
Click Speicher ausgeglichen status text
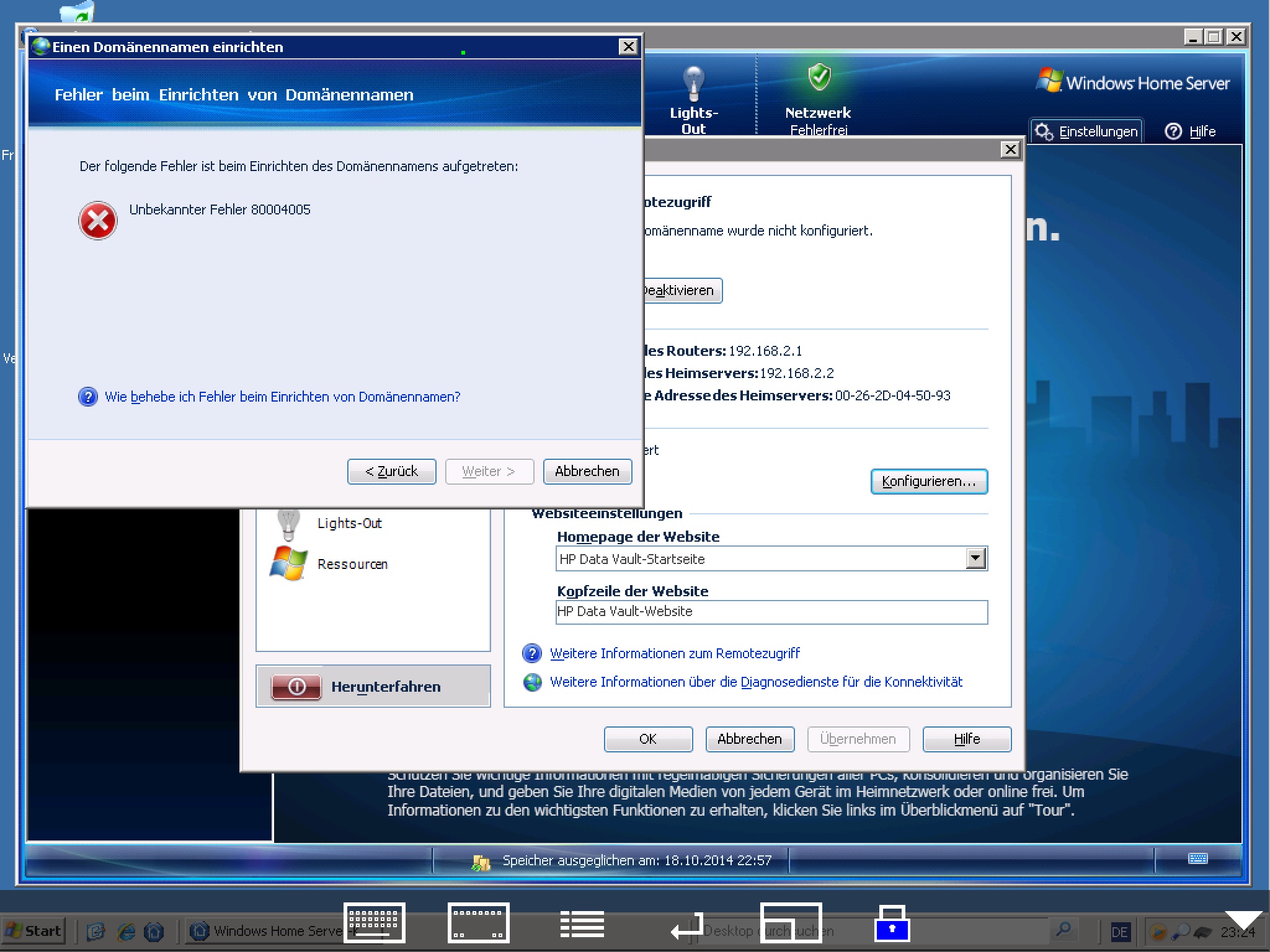tap(637, 860)
